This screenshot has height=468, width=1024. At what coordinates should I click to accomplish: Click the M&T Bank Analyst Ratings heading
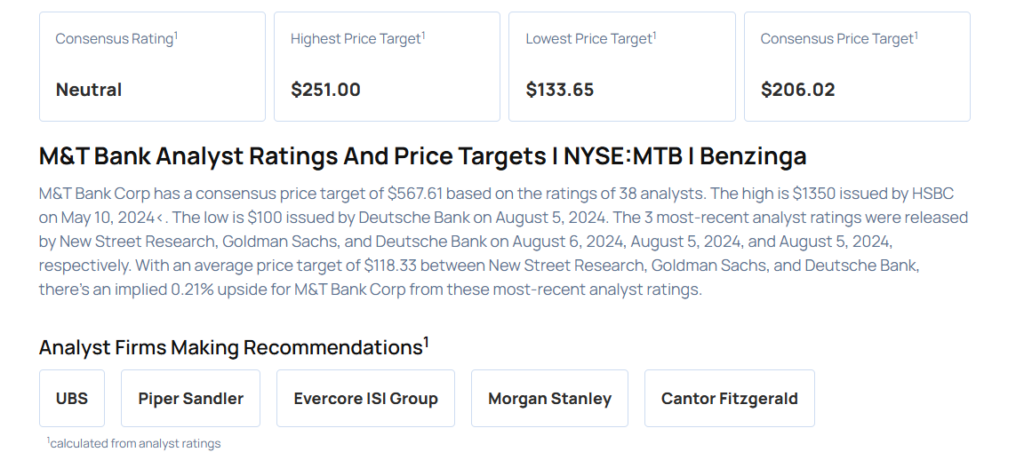[x=422, y=156]
